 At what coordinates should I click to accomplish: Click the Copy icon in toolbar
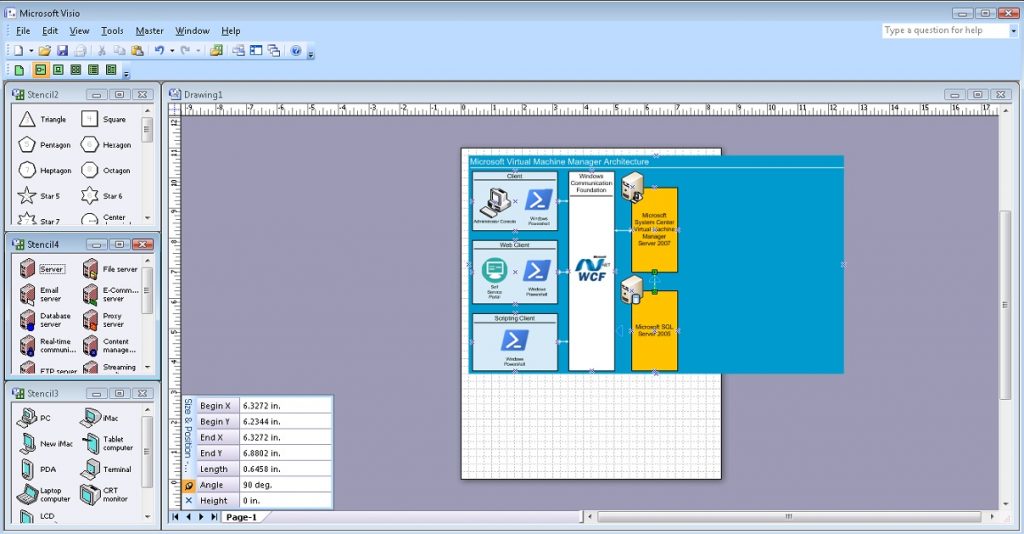(x=120, y=51)
